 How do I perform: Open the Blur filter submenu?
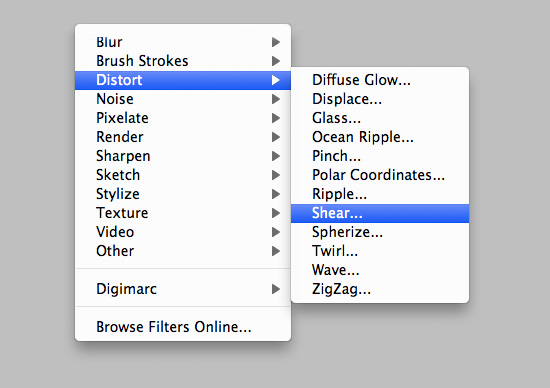coord(183,42)
